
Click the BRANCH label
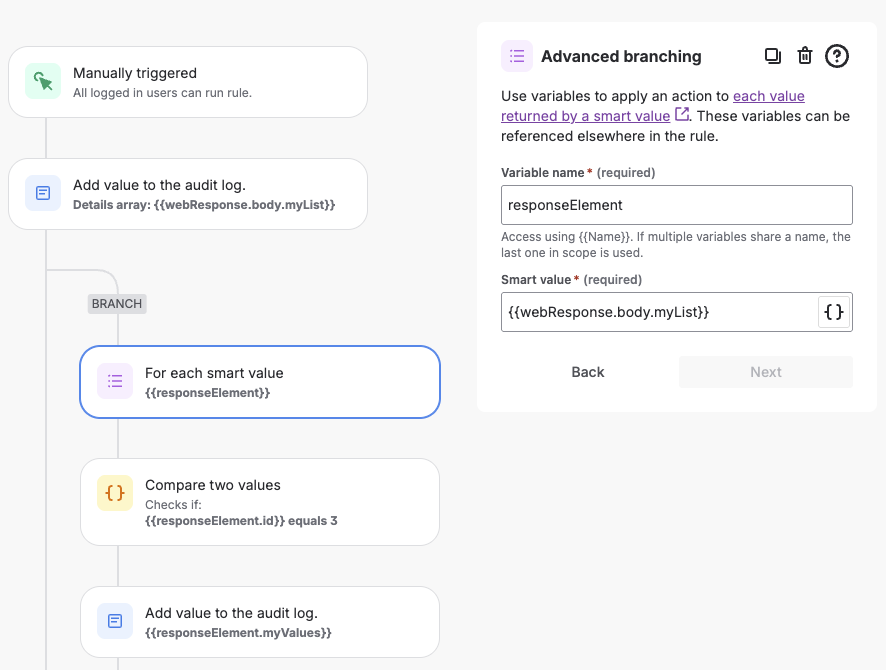tap(116, 303)
